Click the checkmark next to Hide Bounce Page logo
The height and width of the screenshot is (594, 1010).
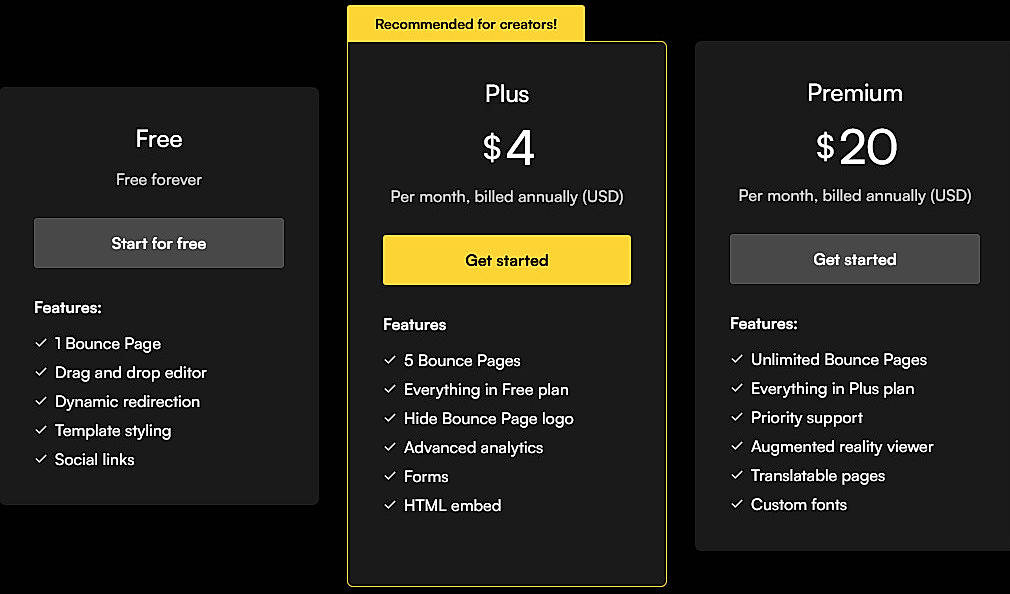[389, 418]
